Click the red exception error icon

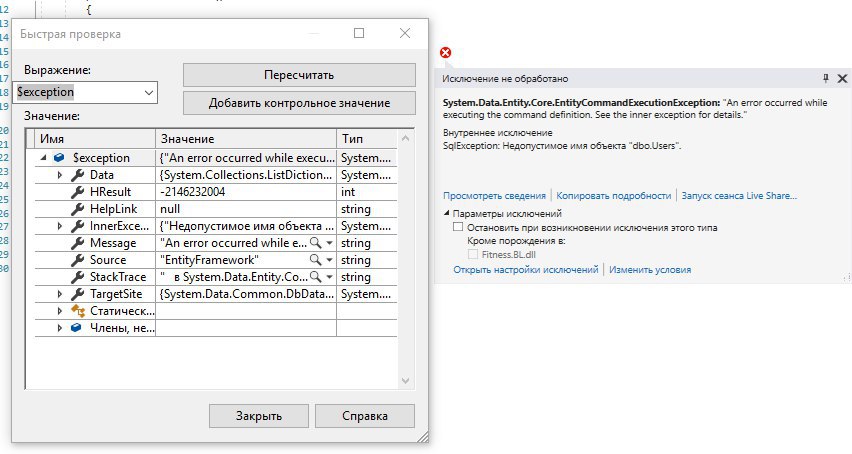click(446, 53)
